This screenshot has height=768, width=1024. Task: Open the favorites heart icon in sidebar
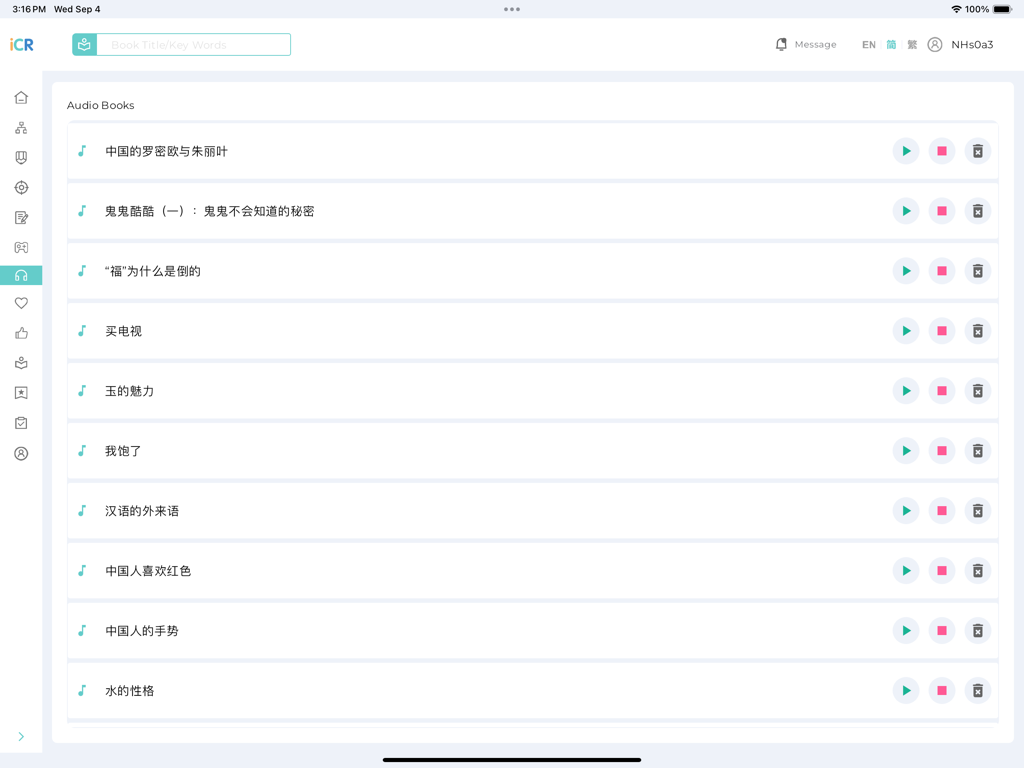(x=21, y=302)
